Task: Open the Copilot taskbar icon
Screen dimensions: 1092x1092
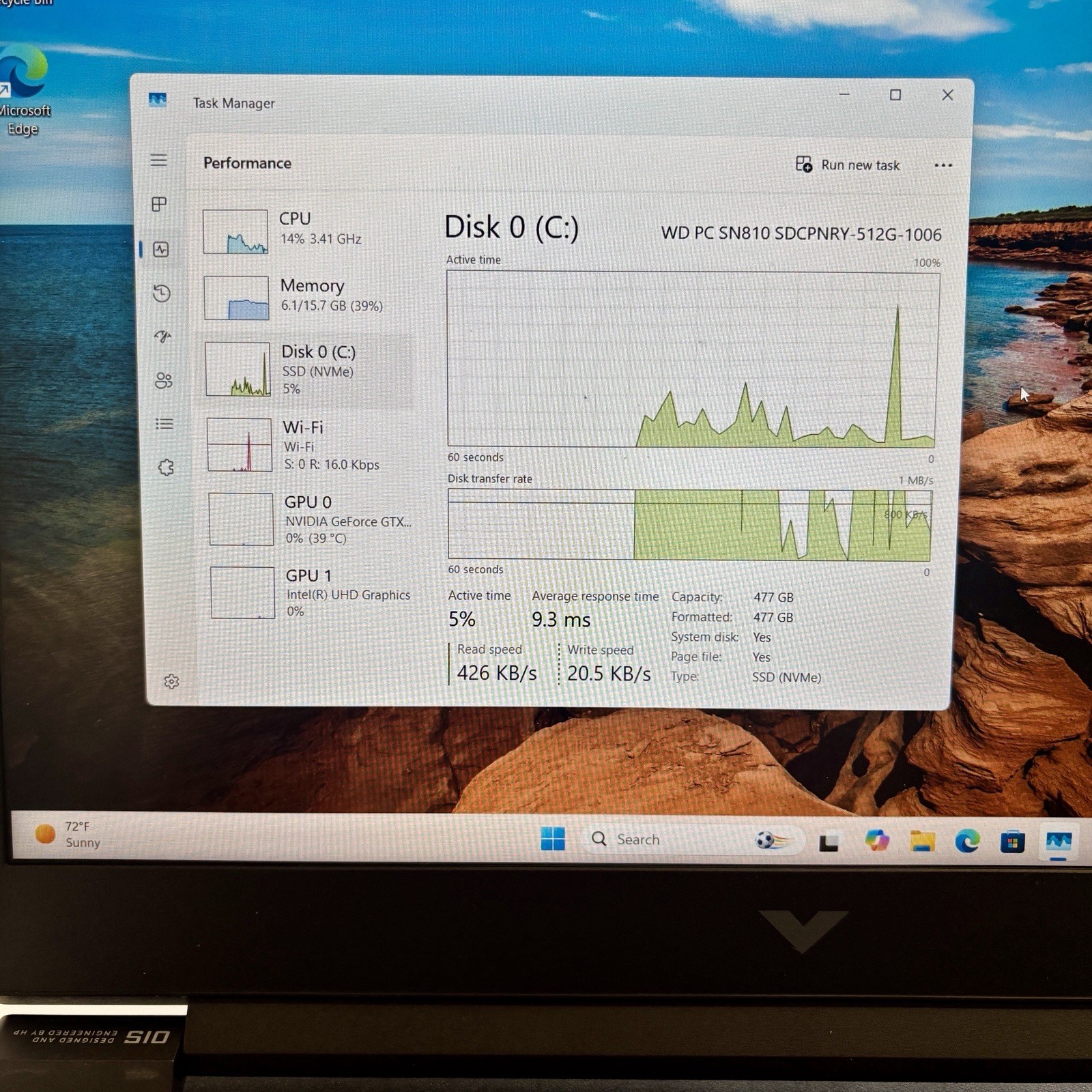Action: (x=876, y=840)
